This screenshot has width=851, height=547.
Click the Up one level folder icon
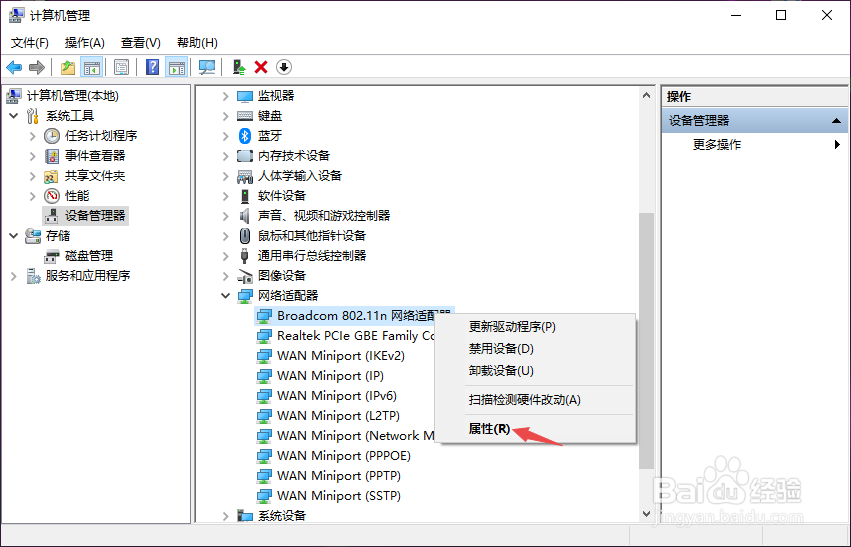(68, 67)
